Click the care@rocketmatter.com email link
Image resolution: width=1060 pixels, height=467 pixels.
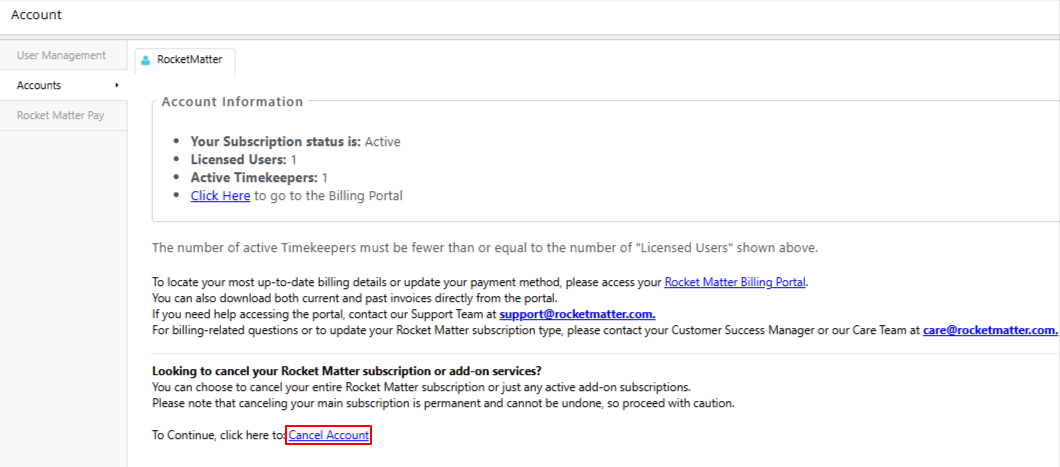[990, 330]
